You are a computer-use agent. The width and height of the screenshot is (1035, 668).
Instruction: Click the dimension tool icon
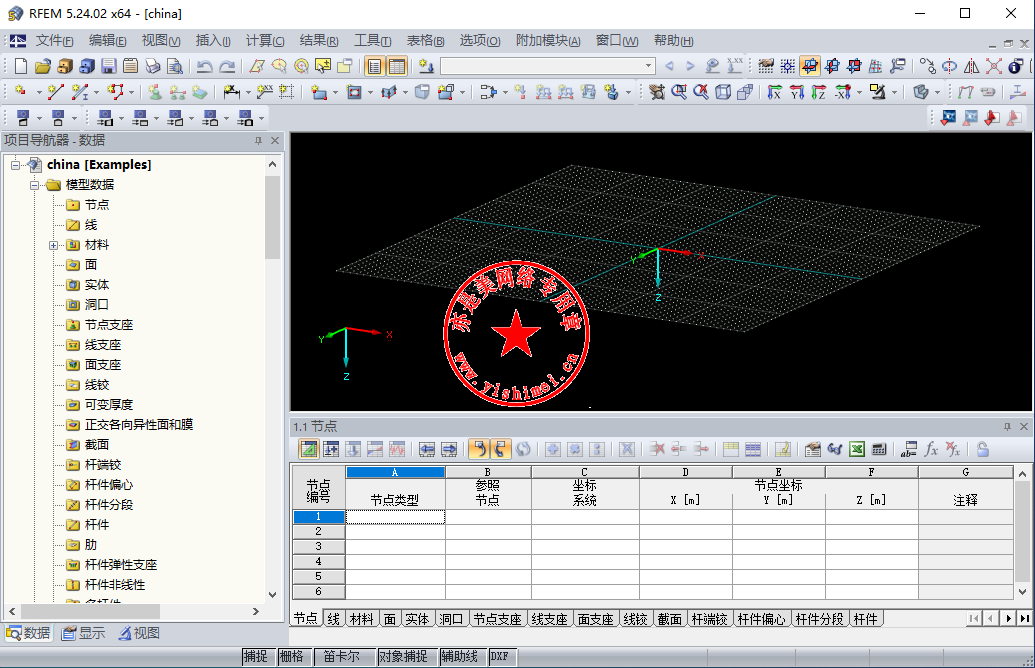[x=231, y=92]
